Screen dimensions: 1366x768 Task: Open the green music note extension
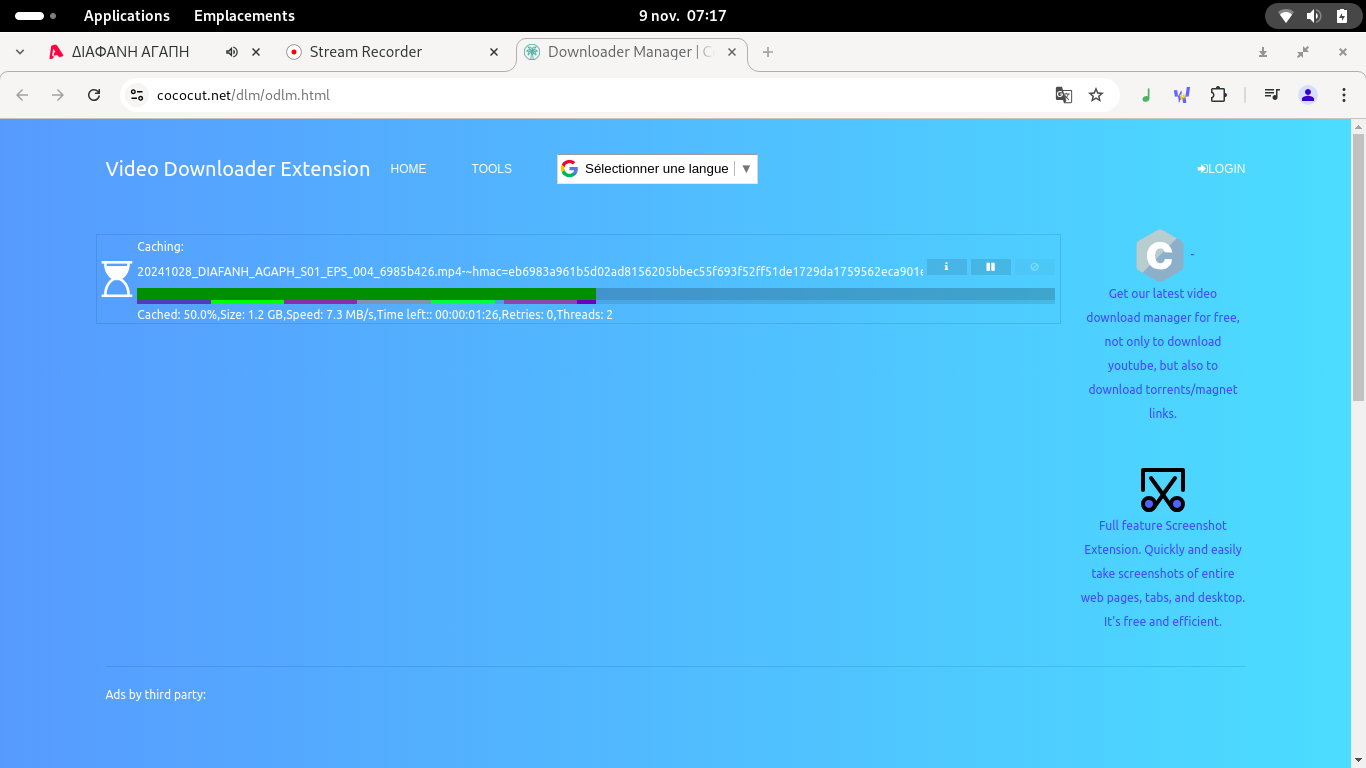click(1146, 95)
